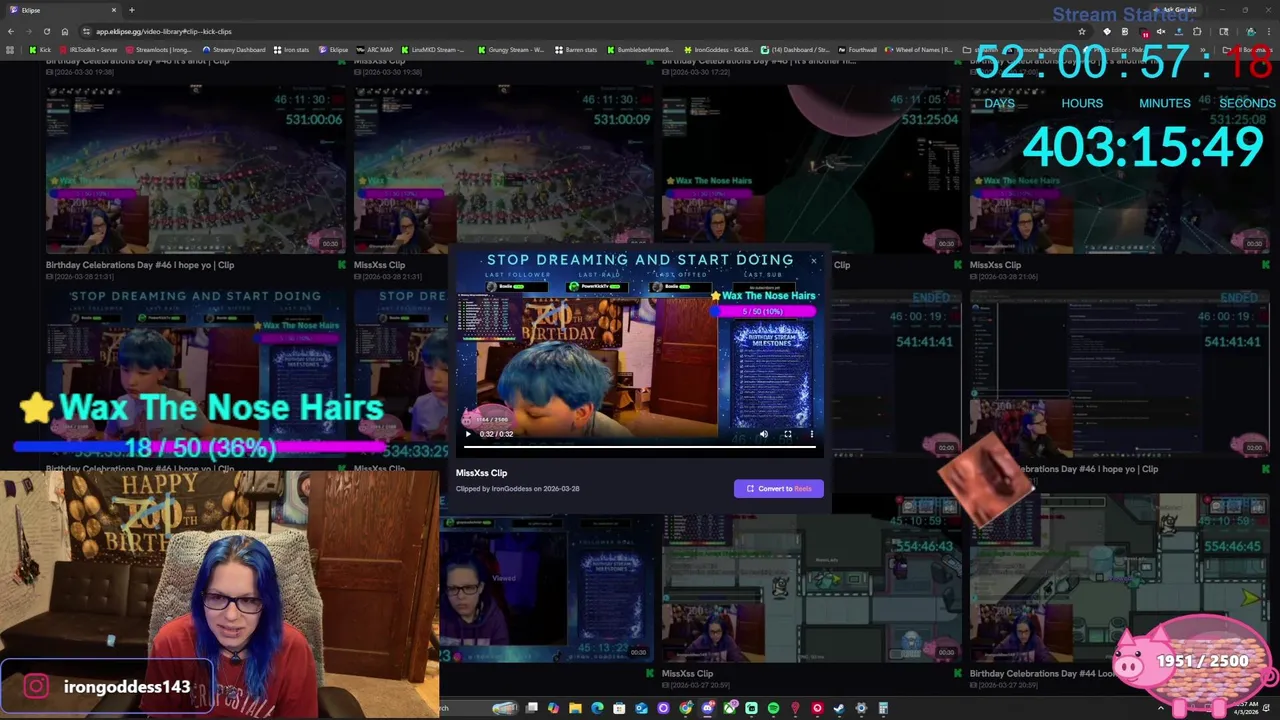Open Microsoft Store from taskbar
The width and height of the screenshot is (1280, 720).
click(x=619, y=708)
